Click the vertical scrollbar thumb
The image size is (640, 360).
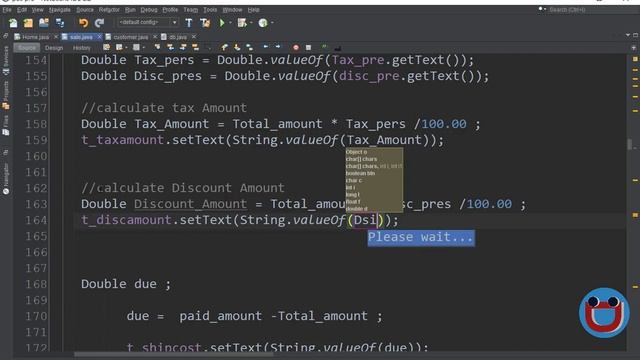tap(630, 144)
